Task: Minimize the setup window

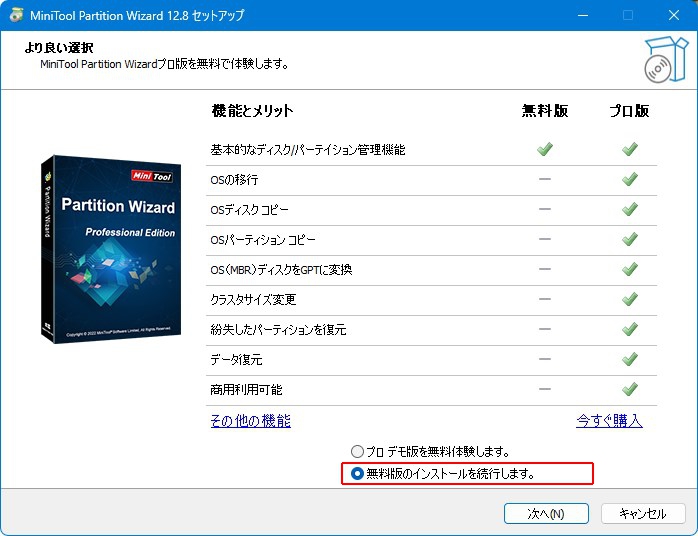Action: click(583, 15)
